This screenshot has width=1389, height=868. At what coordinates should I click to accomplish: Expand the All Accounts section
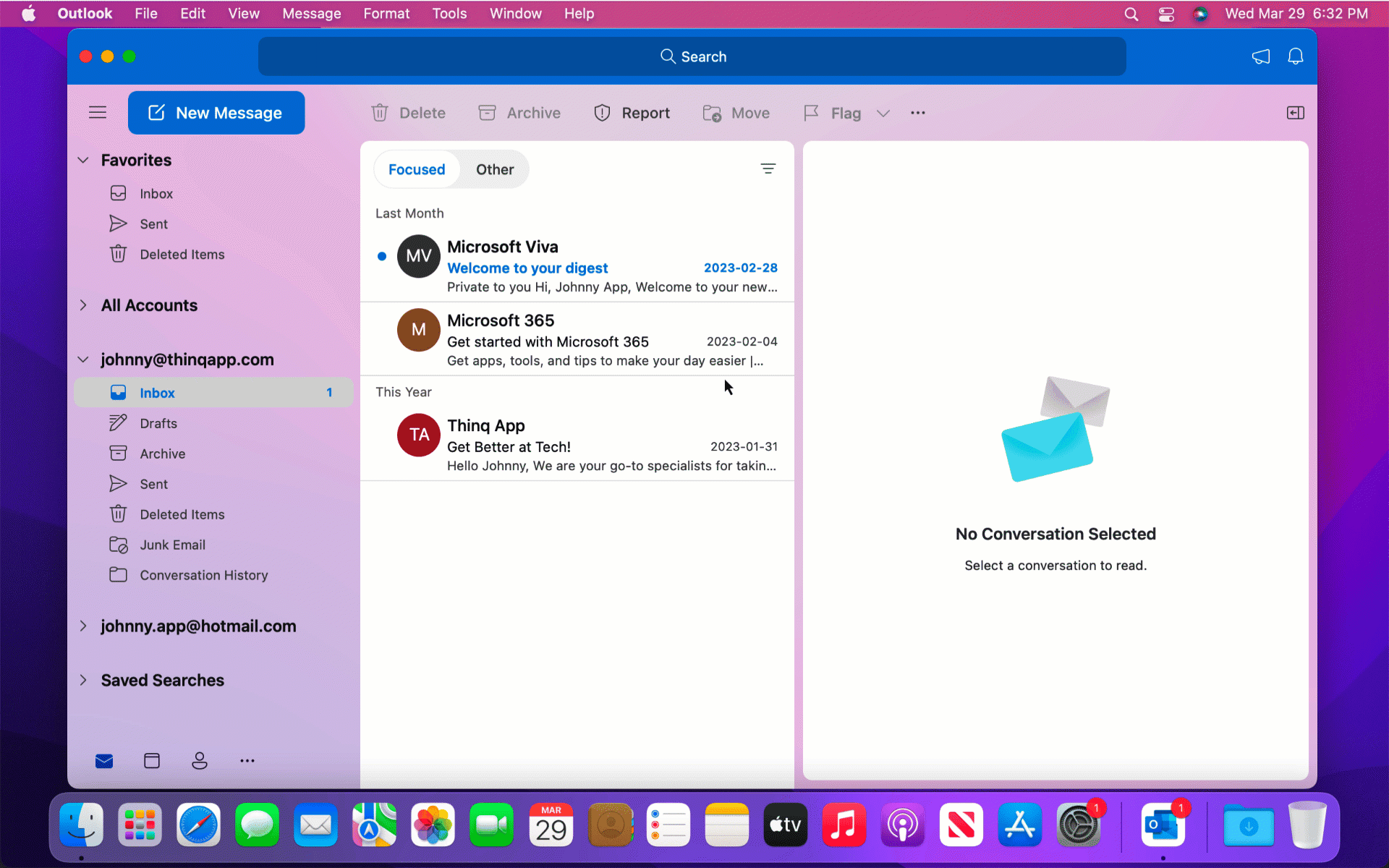pos(83,305)
